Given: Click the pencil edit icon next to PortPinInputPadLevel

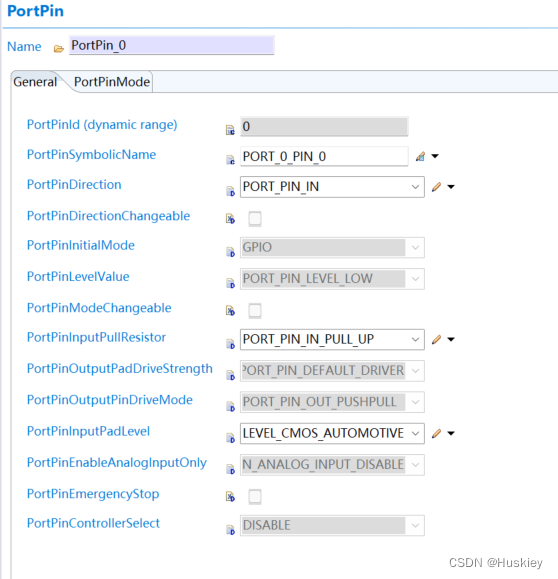Looking at the screenshot, I should (436, 433).
